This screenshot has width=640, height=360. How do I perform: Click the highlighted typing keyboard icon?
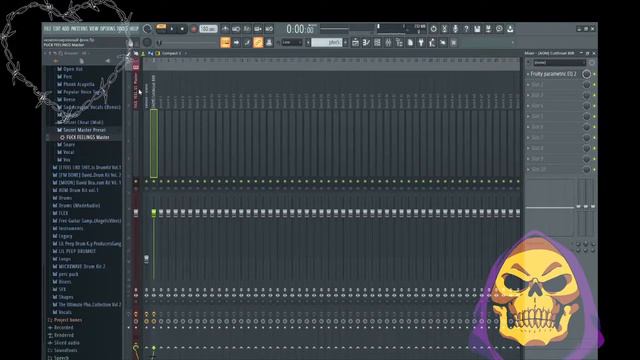click(x=225, y=42)
